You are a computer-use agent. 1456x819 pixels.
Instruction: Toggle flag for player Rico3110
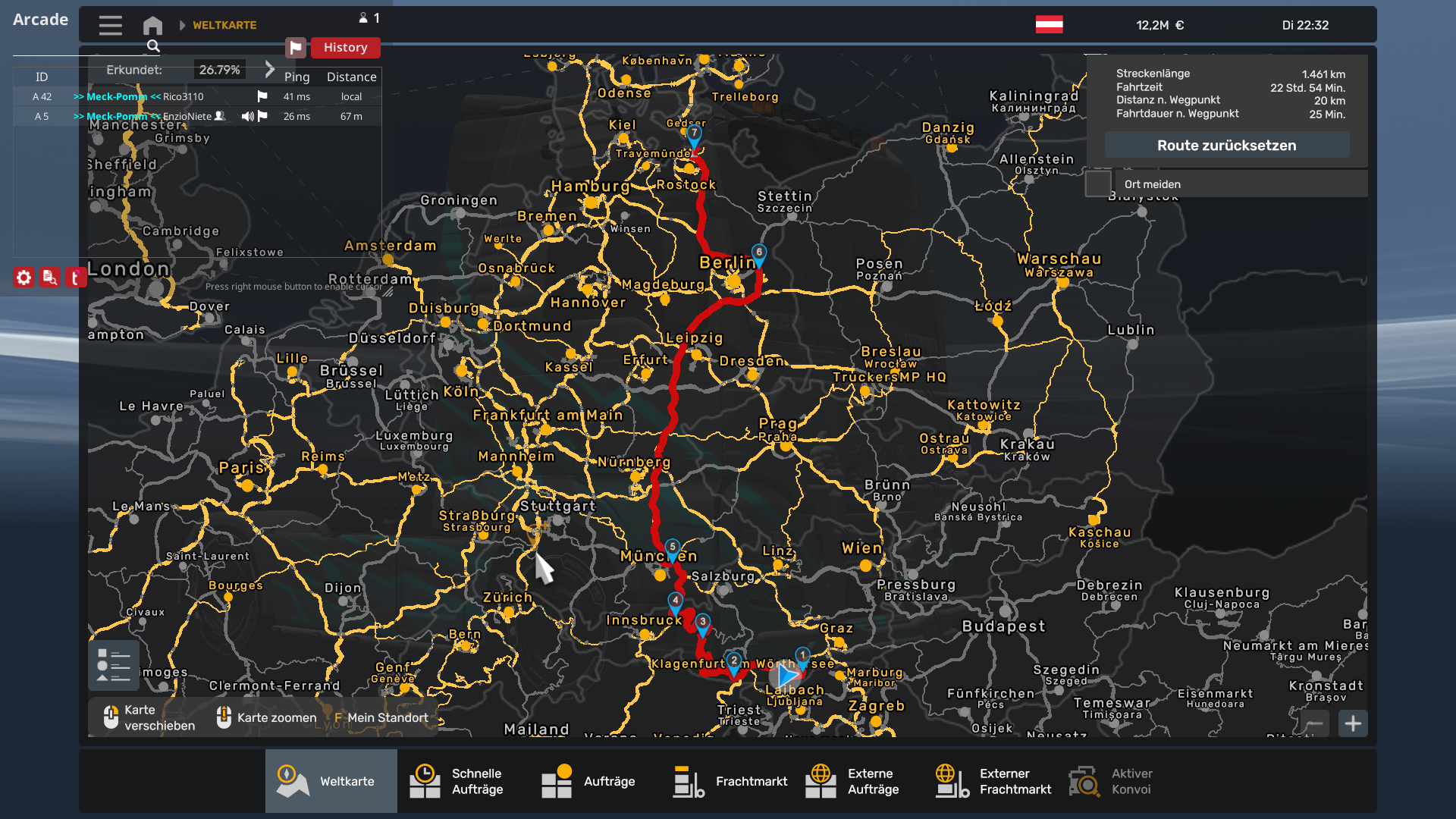point(262,96)
